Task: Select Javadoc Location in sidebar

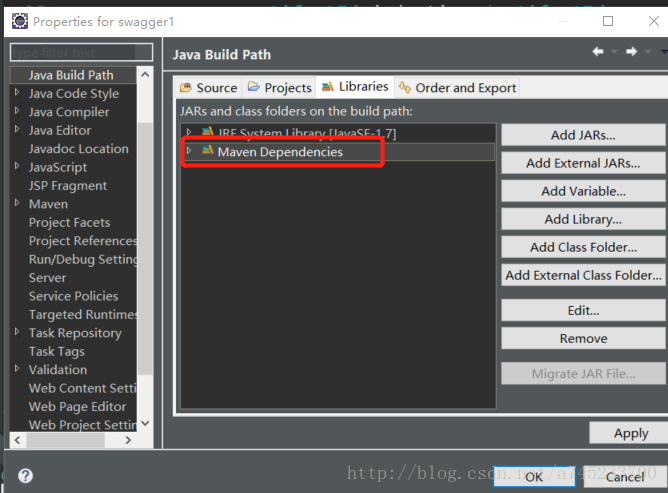Action: [78, 149]
